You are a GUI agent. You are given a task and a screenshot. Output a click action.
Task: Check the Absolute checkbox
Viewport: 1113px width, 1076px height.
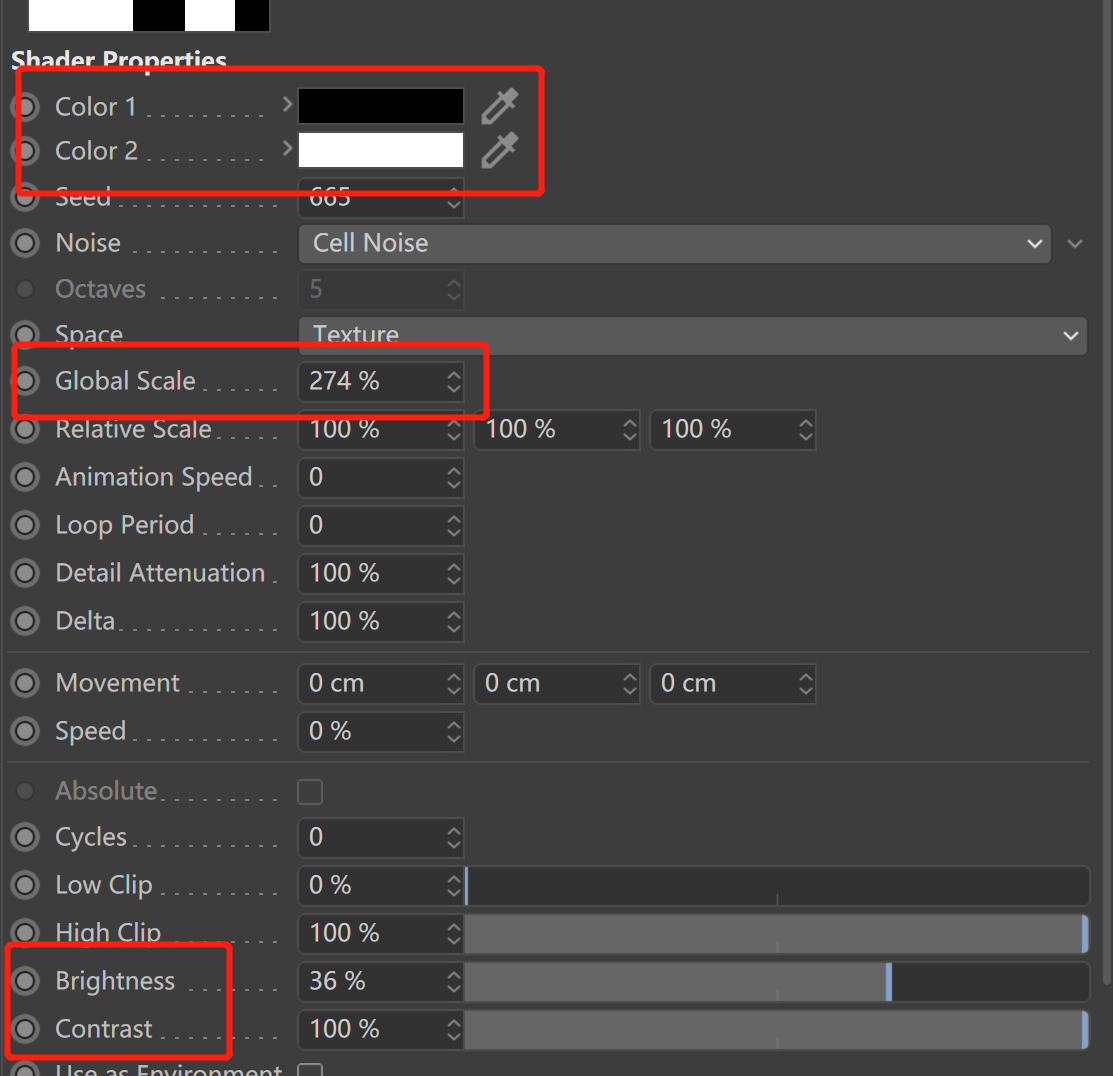point(310,791)
